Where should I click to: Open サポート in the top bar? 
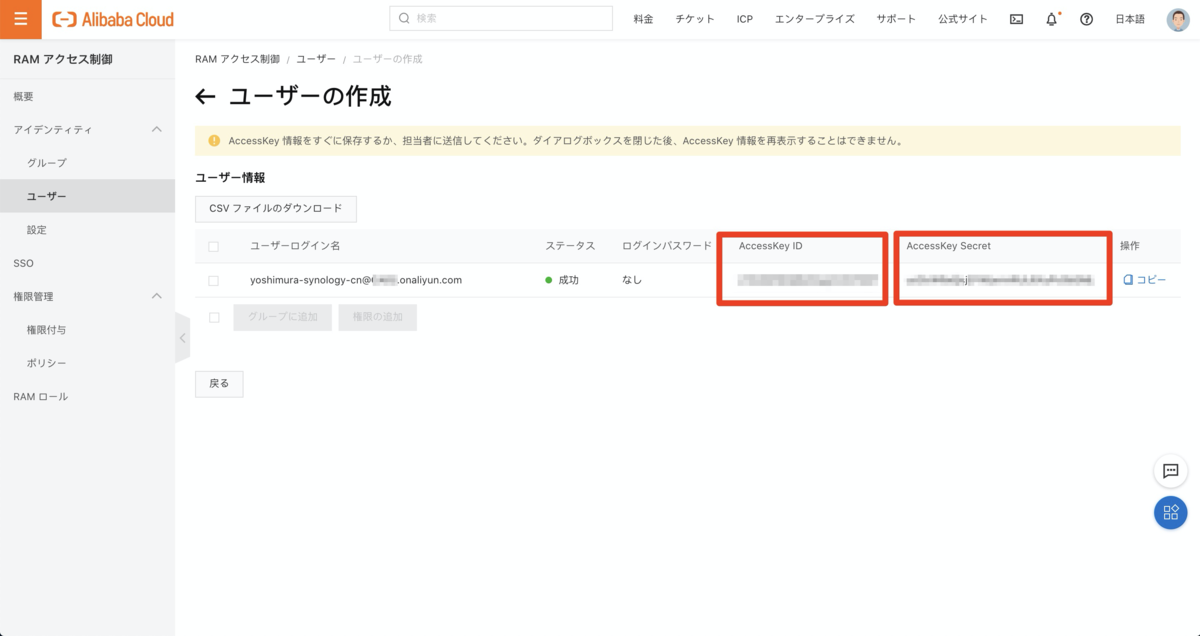896,19
